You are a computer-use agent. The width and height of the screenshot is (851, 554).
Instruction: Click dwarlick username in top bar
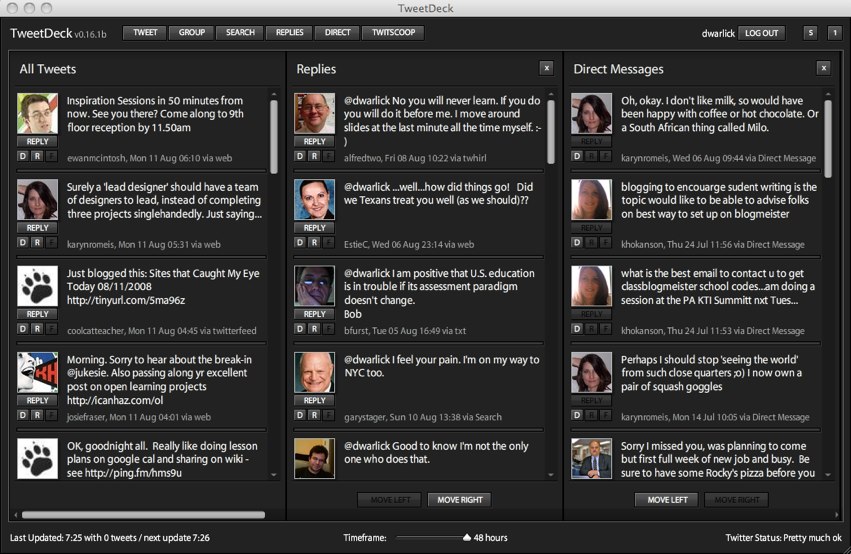pos(718,34)
